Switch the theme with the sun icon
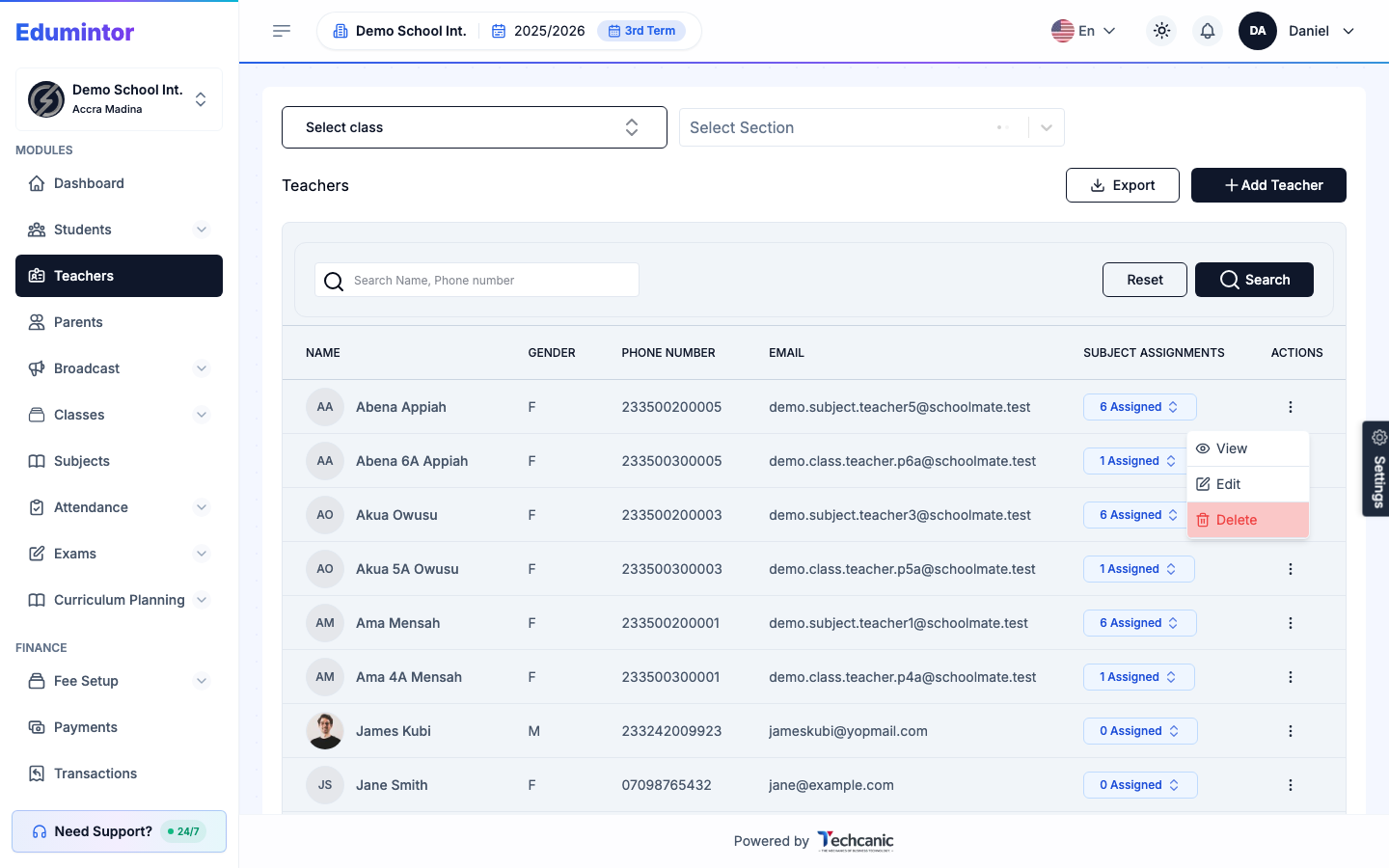Screen dimensions: 1389x868 [1161, 31]
